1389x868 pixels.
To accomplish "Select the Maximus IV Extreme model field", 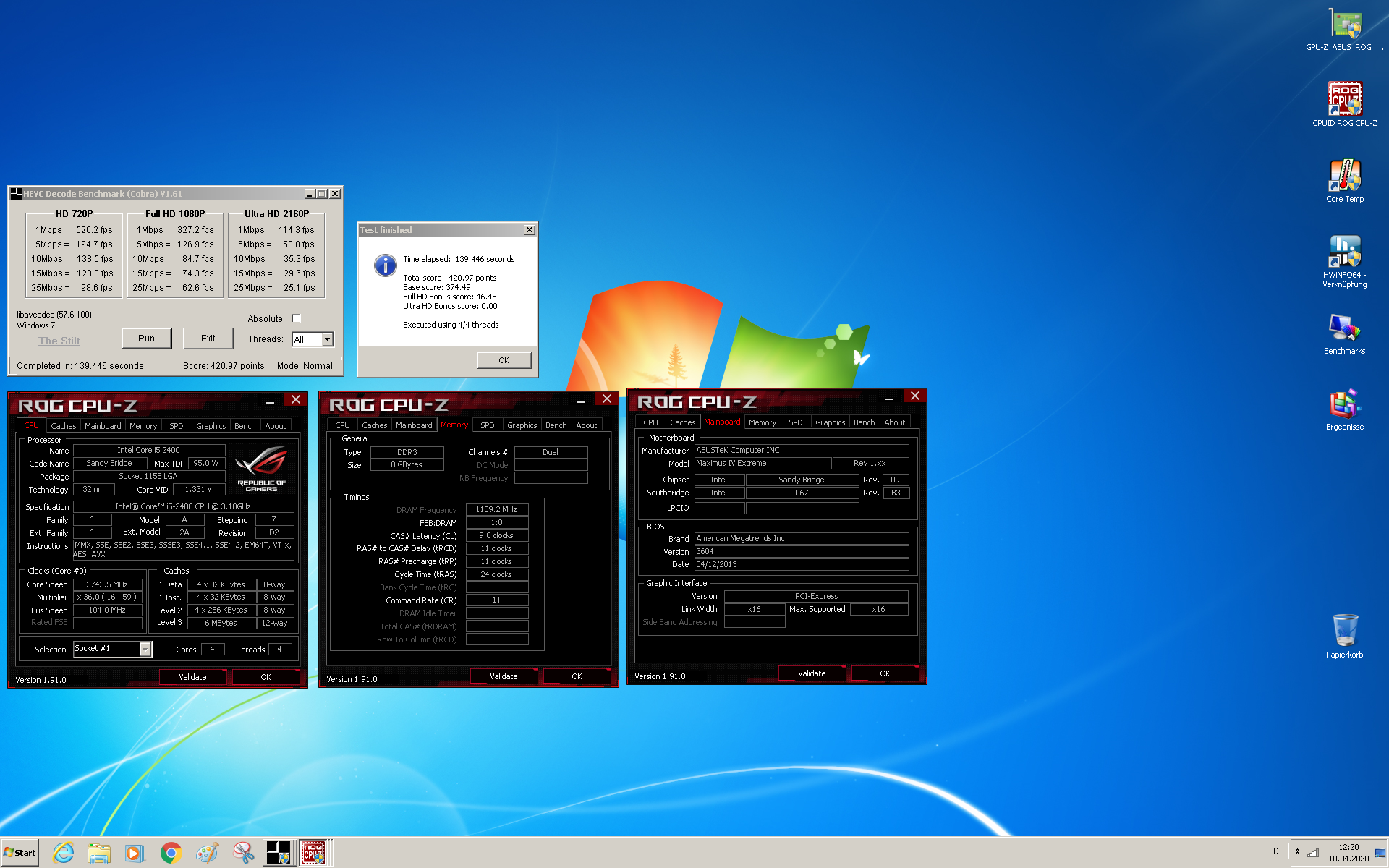I will (763, 463).
